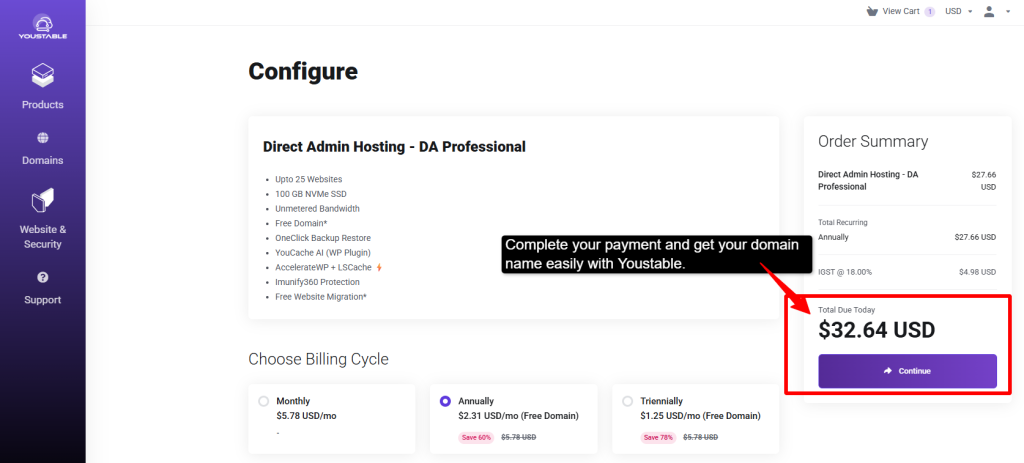The width and height of the screenshot is (1024, 463).
Task: Open the Products stack icon
Action: coord(42,76)
